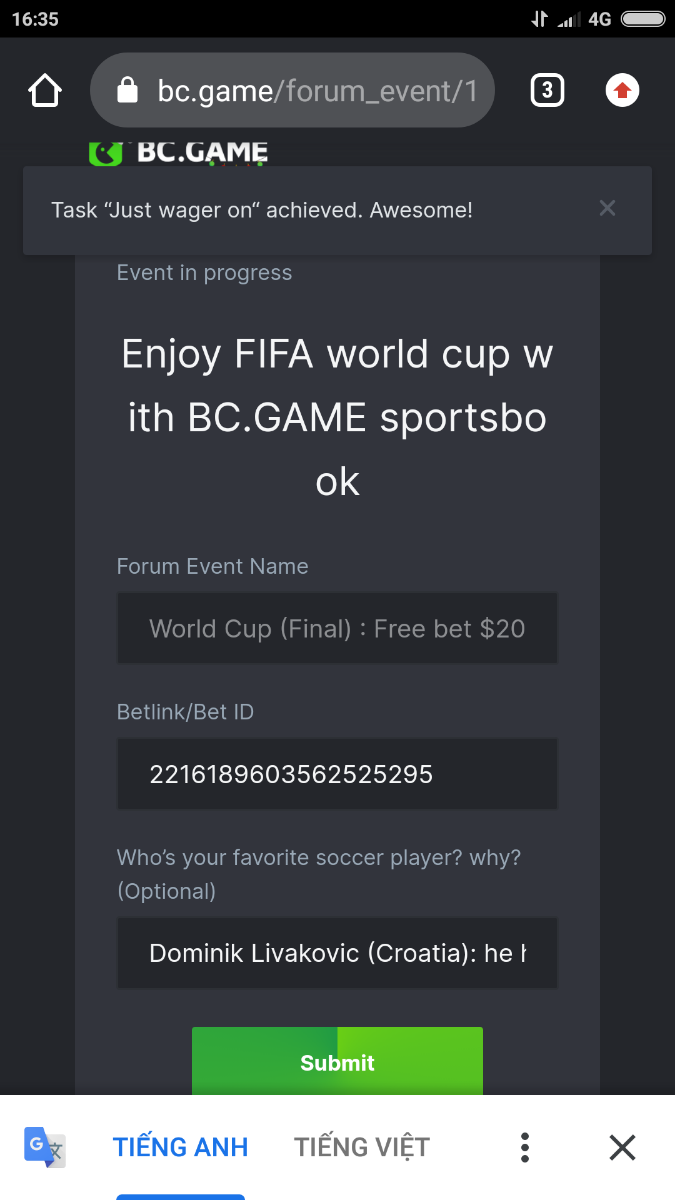Tap the battery icon in status bar
This screenshot has width=675, height=1200.
pyautogui.click(x=642, y=19)
